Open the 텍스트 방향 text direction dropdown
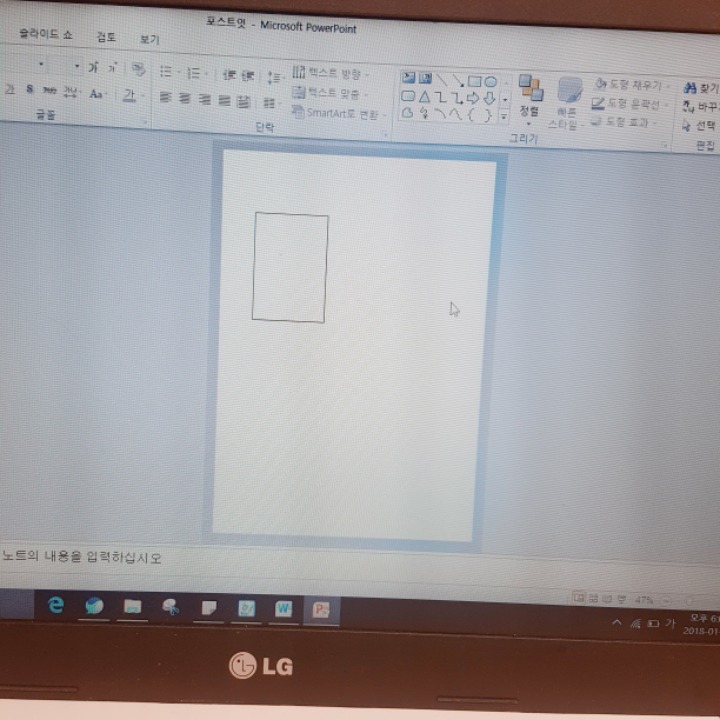 click(330, 73)
